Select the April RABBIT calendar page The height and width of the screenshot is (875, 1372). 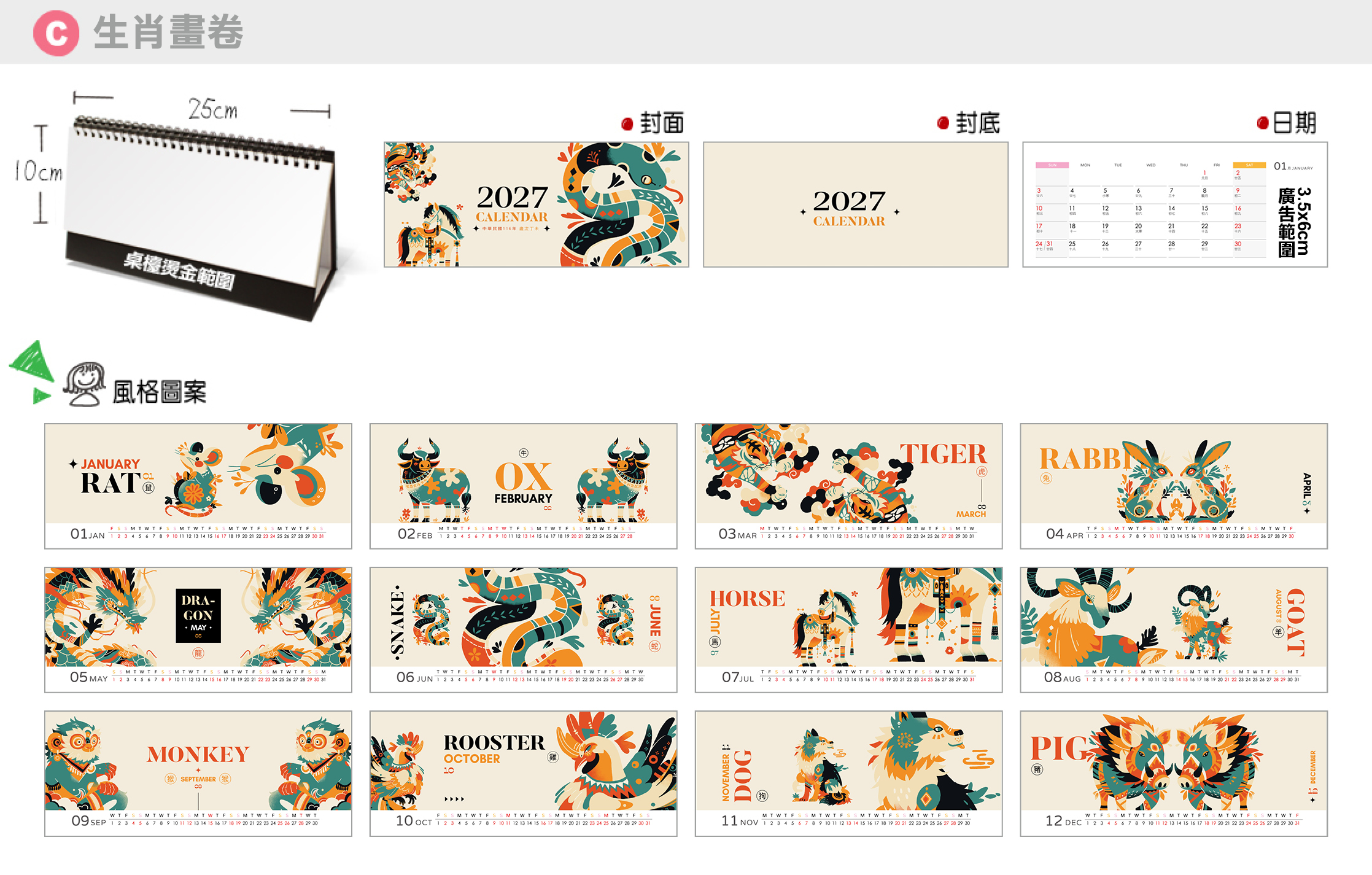click(x=1174, y=486)
